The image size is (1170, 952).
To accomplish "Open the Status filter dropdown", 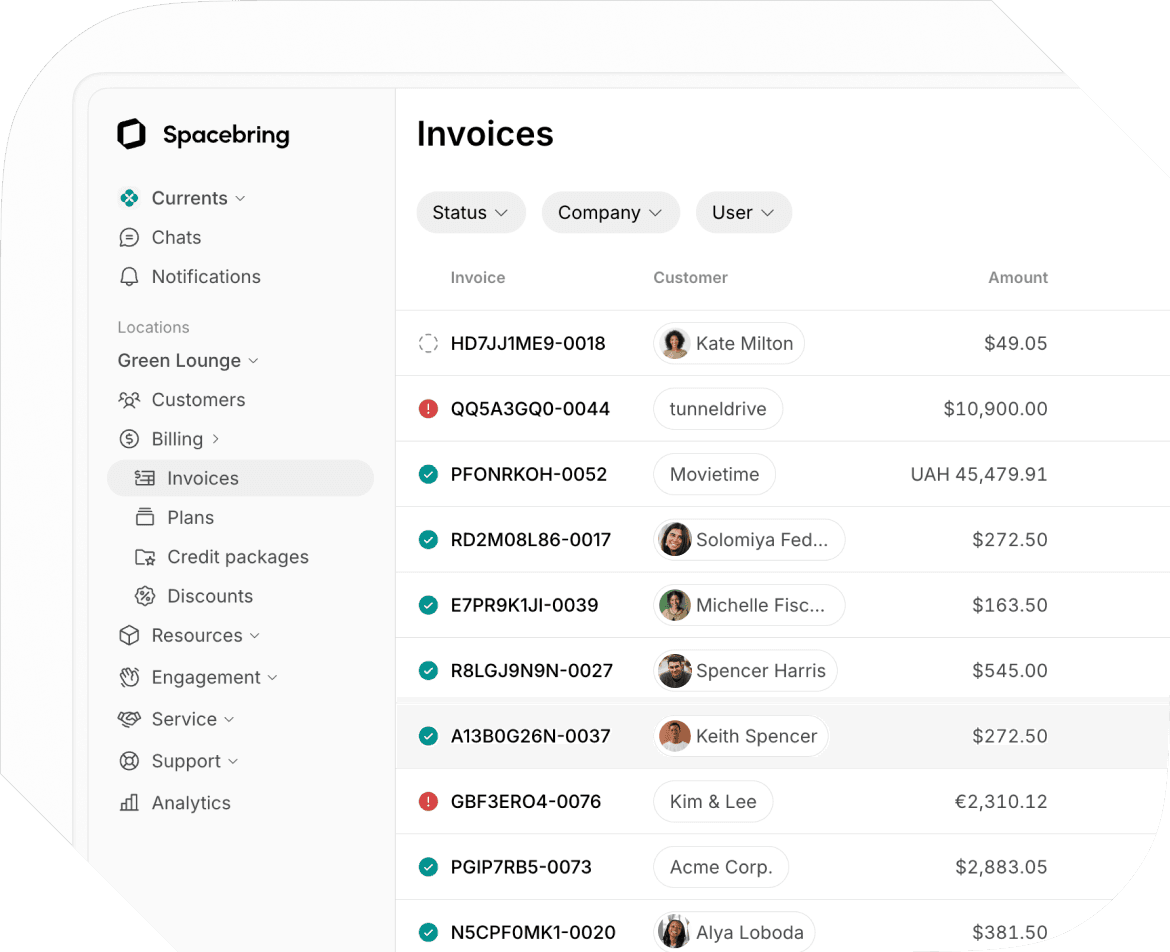I will tap(470, 213).
